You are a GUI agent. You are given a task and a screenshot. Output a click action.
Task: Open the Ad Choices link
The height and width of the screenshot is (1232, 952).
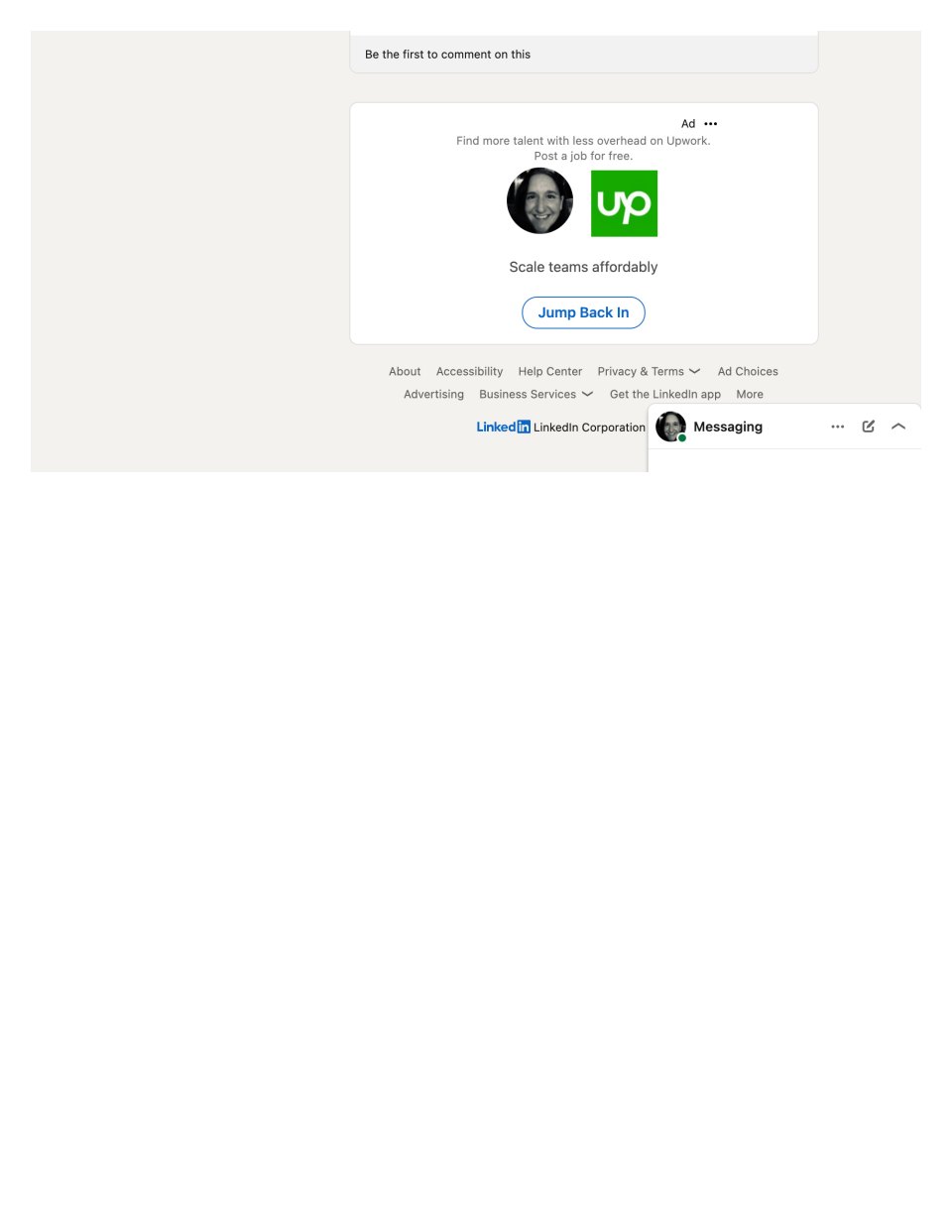click(x=748, y=371)
